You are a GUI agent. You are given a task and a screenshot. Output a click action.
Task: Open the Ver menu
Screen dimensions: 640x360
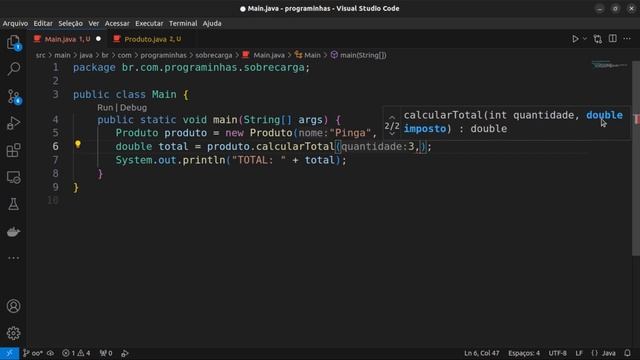(x=93, y=23)
